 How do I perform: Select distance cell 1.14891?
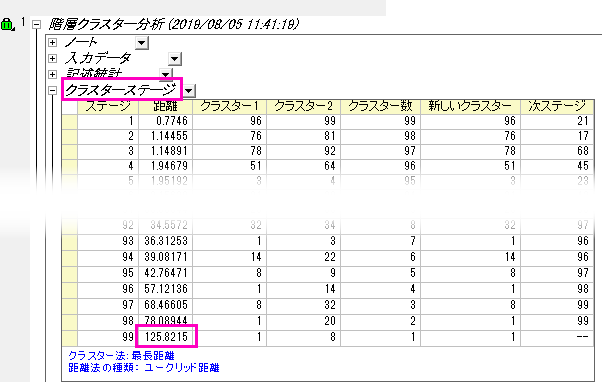pyautogui.click(x=165, y=151)
